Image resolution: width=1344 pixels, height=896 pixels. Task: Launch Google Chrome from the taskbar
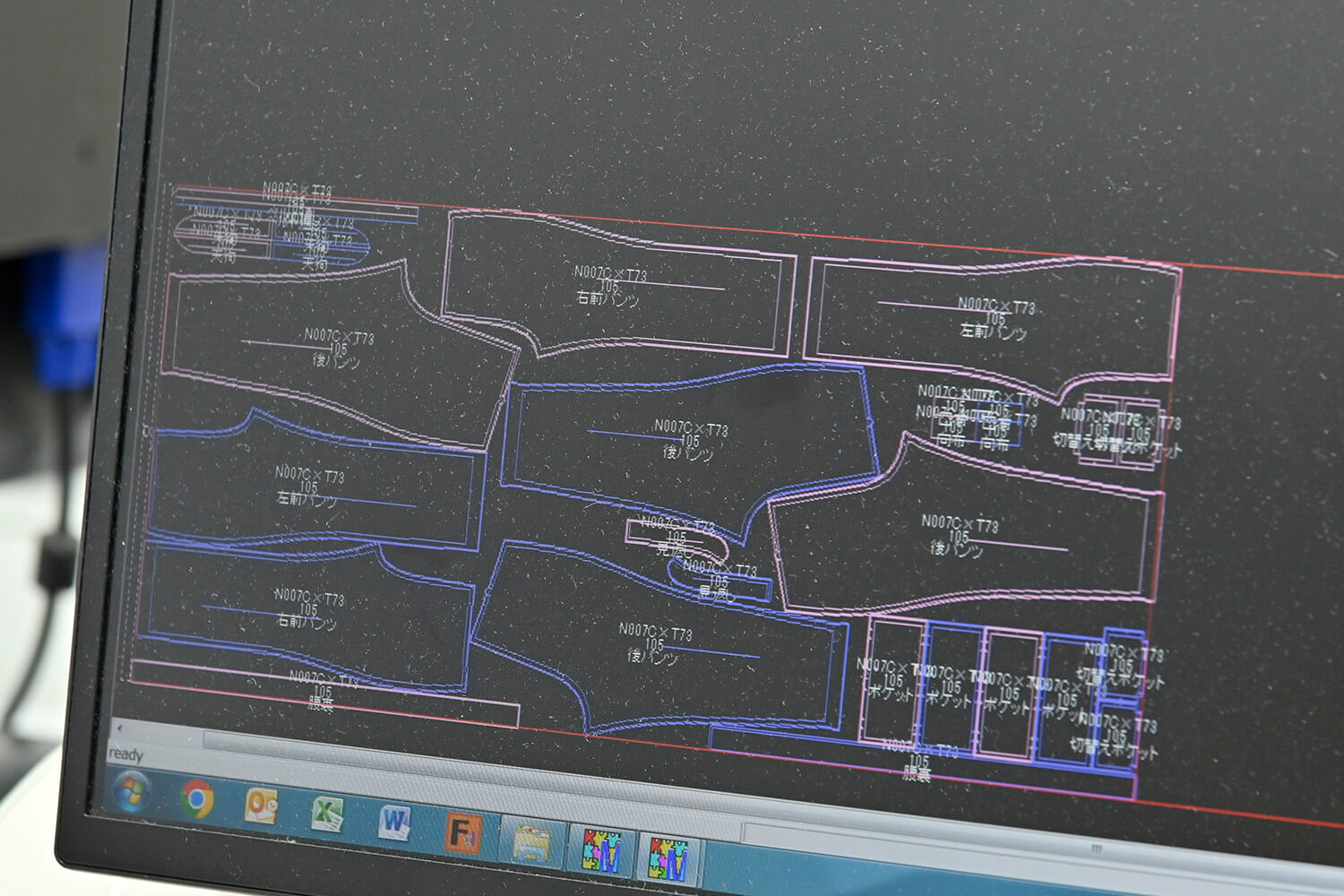click(x=197, y=799)
